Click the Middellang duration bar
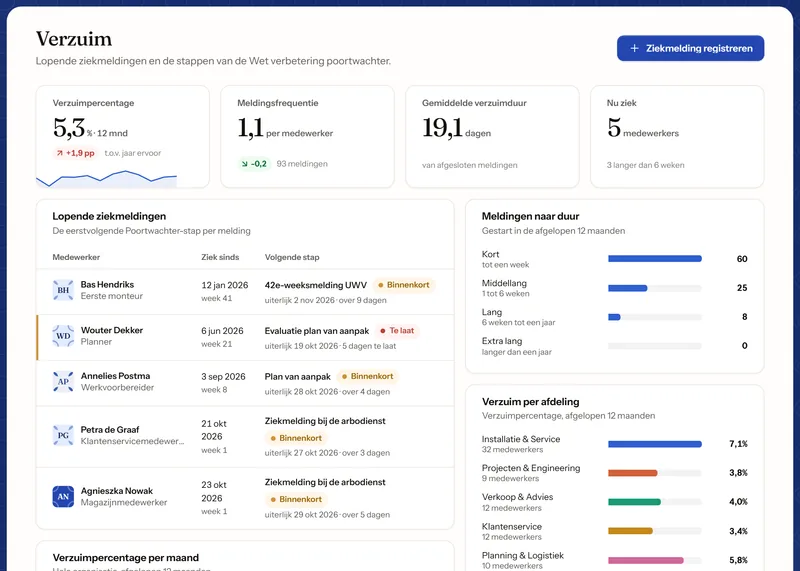The height and width of the screenshot is (571, 800). [x=628, y=288]
